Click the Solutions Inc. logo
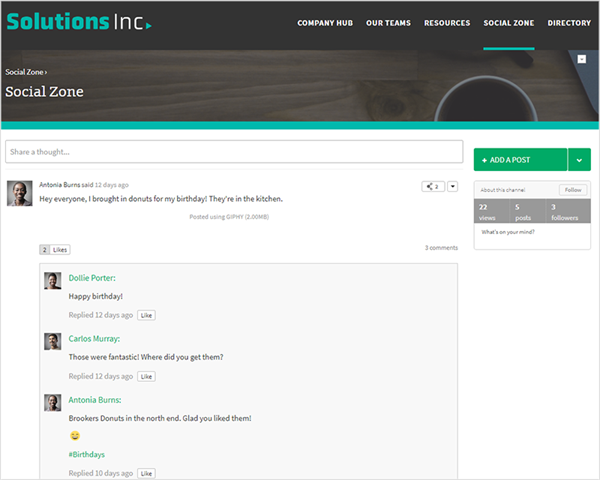This screenshot has width=600, height=480. 79,21
